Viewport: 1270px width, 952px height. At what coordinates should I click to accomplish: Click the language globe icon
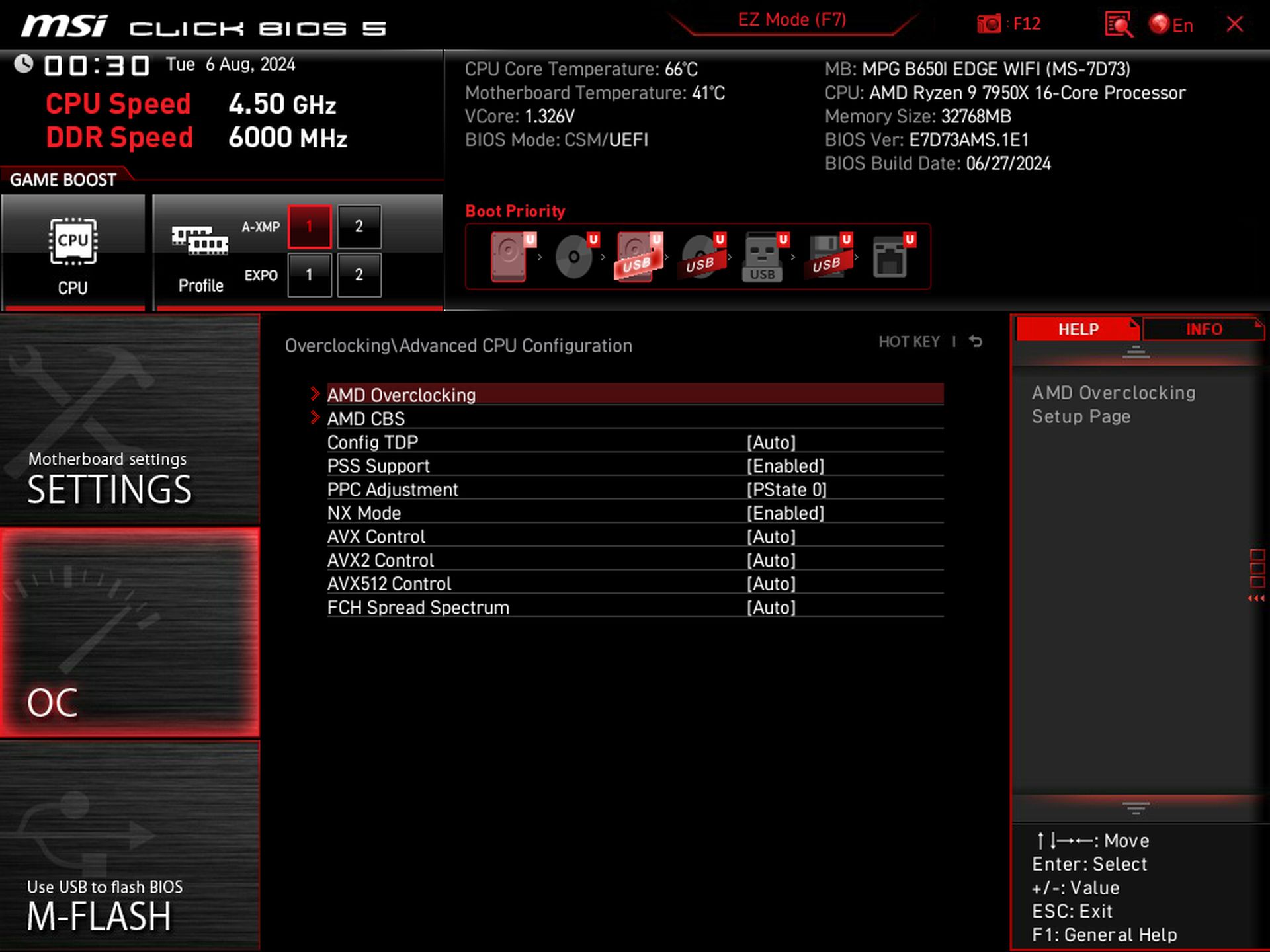click(1159, 24)
